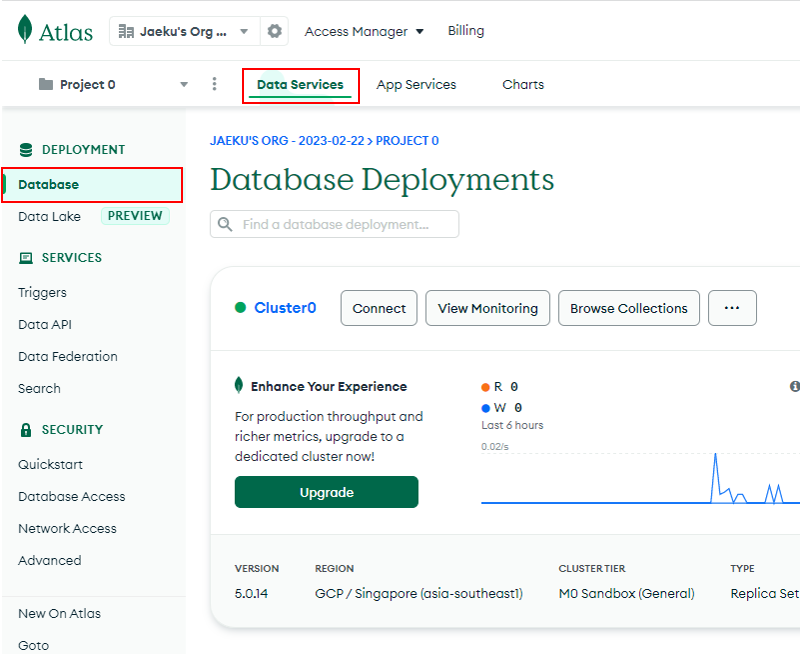
Task: Open Data API in the sidebar
Action: coord(45,324)
